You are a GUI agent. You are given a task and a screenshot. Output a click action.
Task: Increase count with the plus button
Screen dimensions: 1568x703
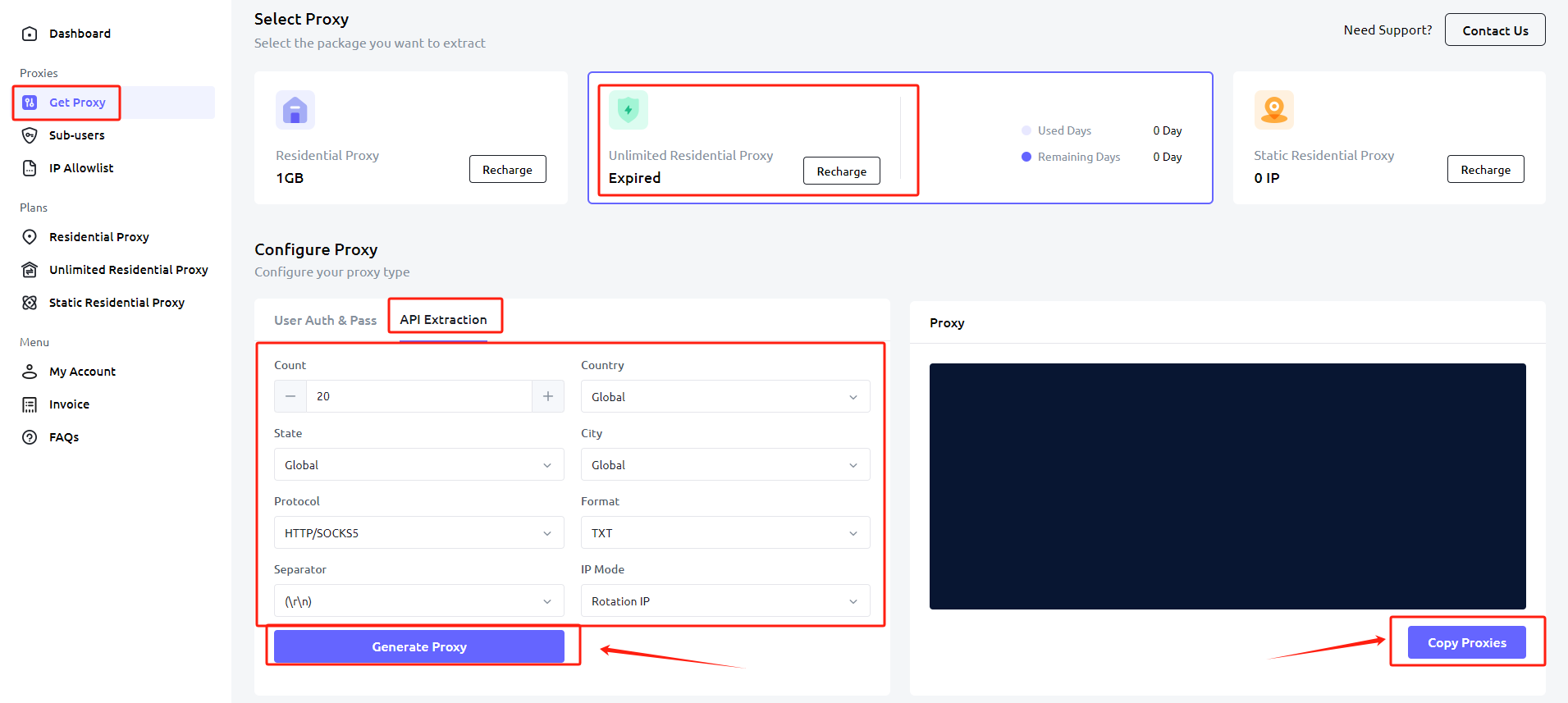[x=547, y=396]
